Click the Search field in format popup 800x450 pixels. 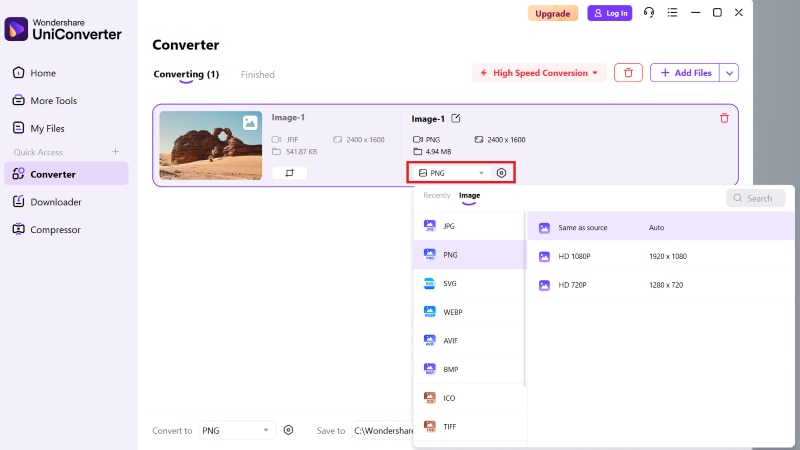coord(755,198)
